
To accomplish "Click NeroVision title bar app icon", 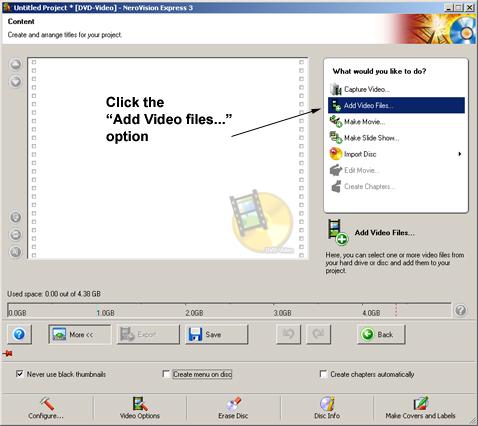I will [7, 7].
